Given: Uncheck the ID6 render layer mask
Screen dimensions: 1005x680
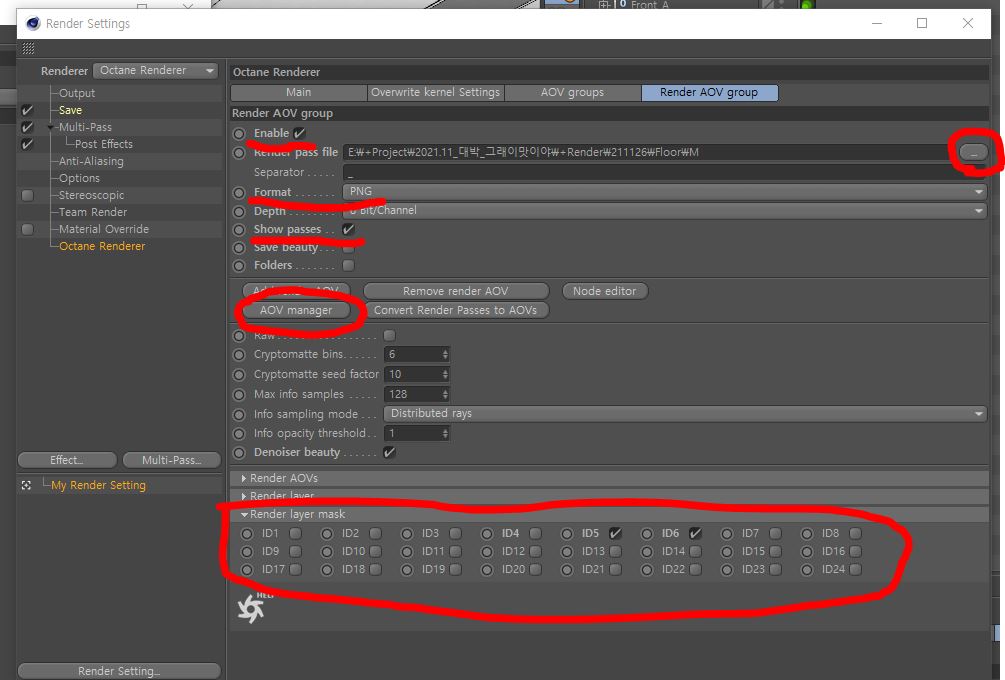Looking at the screenshot, I should pyautogui.click(x=695, y=533).
